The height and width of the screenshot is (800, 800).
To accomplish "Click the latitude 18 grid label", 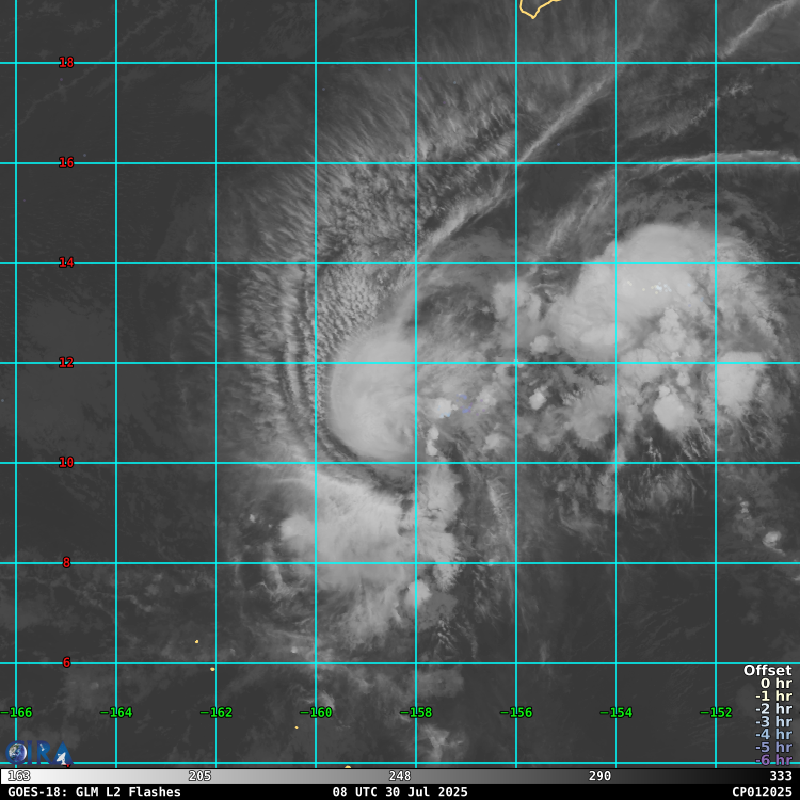I will (x=66, y=63).
